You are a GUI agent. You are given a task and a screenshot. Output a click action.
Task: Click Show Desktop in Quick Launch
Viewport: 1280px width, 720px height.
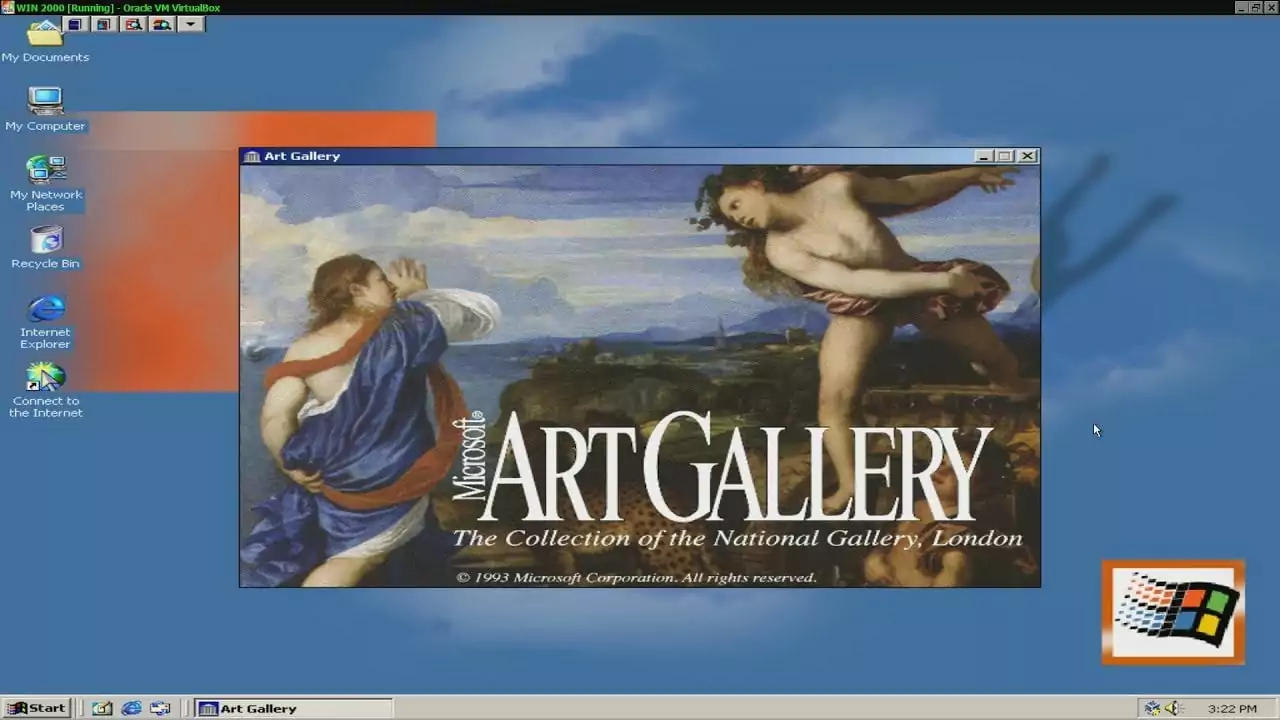point(102,708)
